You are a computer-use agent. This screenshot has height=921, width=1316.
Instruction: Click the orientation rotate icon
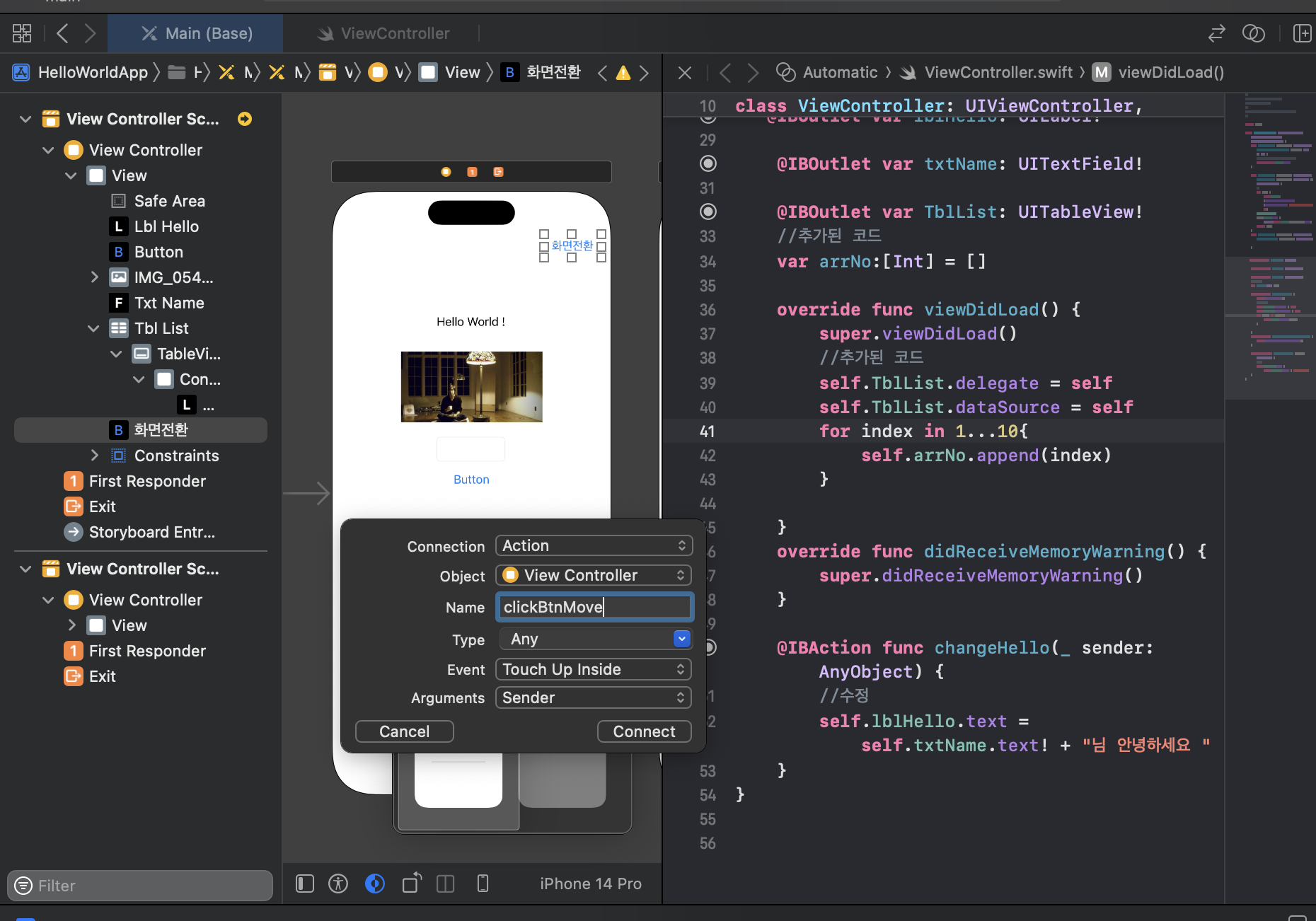click(411, 883)
